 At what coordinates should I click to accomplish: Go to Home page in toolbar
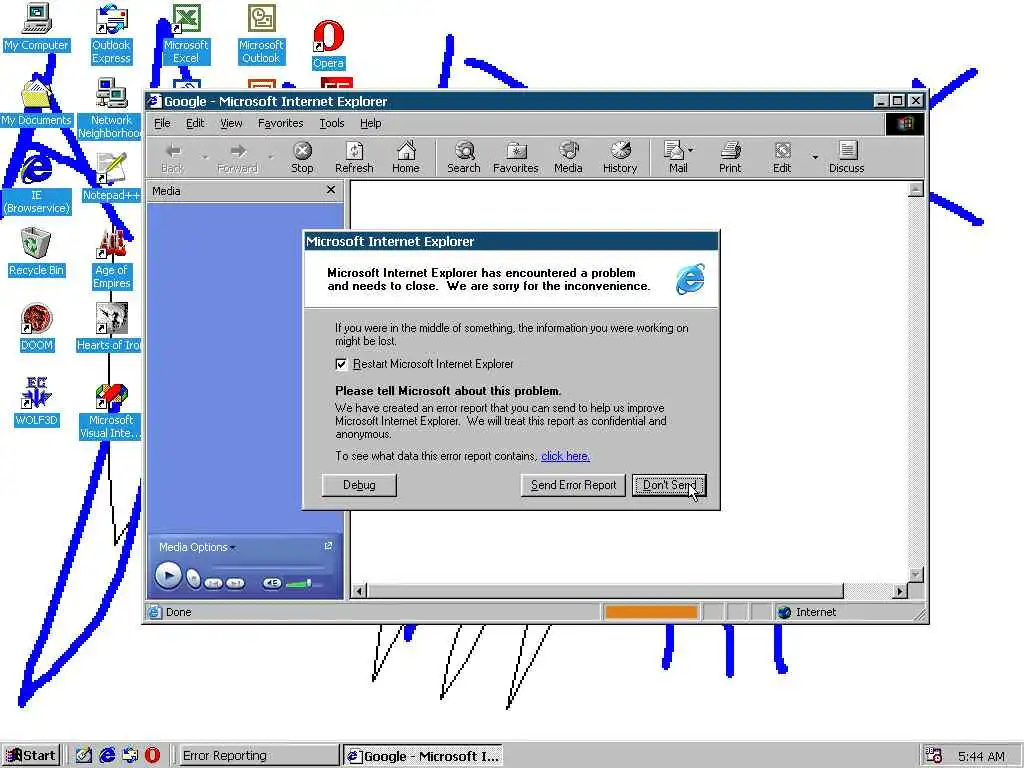click(x=406, y=157)
